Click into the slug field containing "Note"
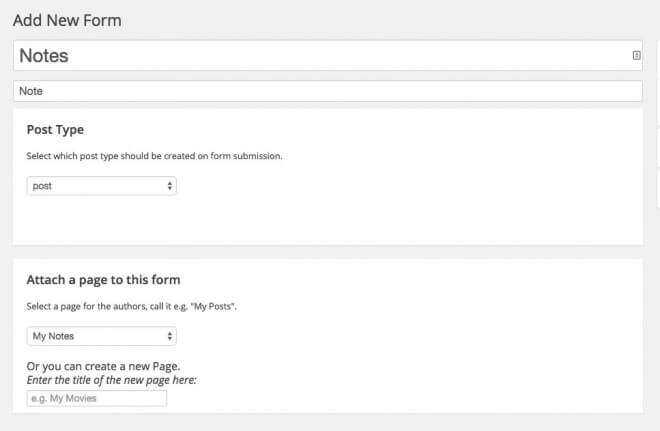Viewport: 660px width, 431px height. [300, 91]
